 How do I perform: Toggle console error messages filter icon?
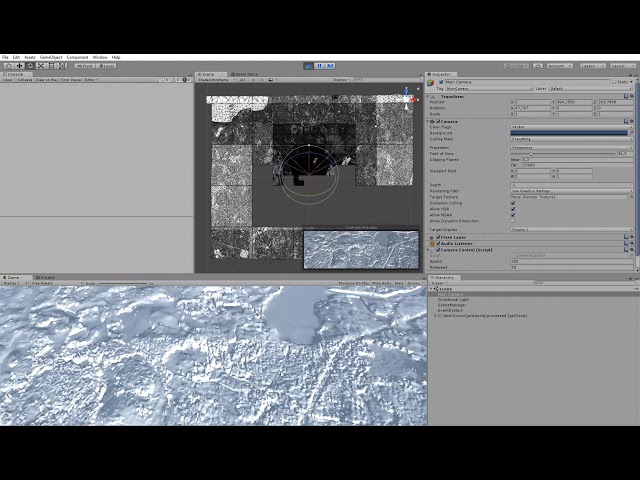(x=186, y=80)
